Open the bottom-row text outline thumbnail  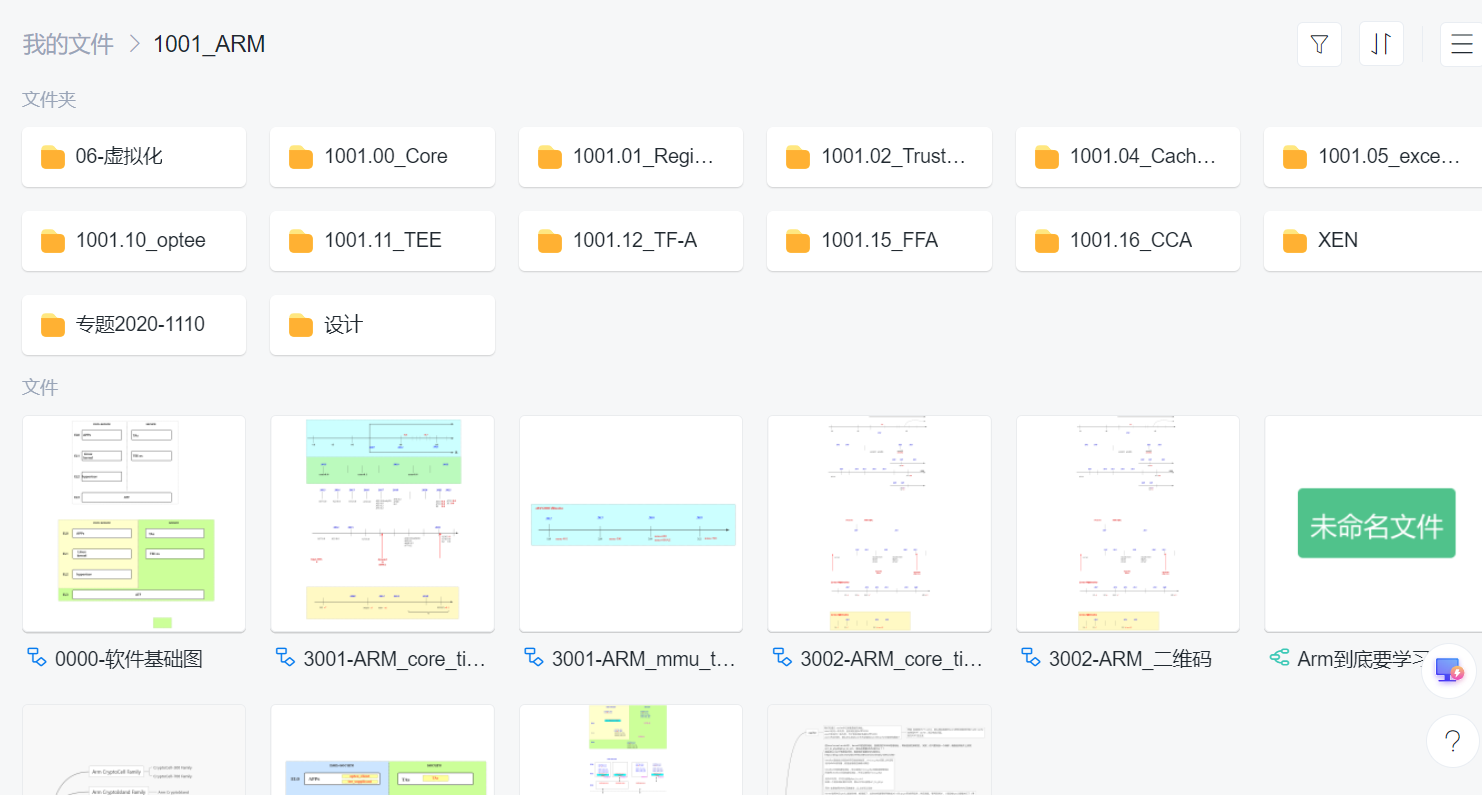[879, 750]
